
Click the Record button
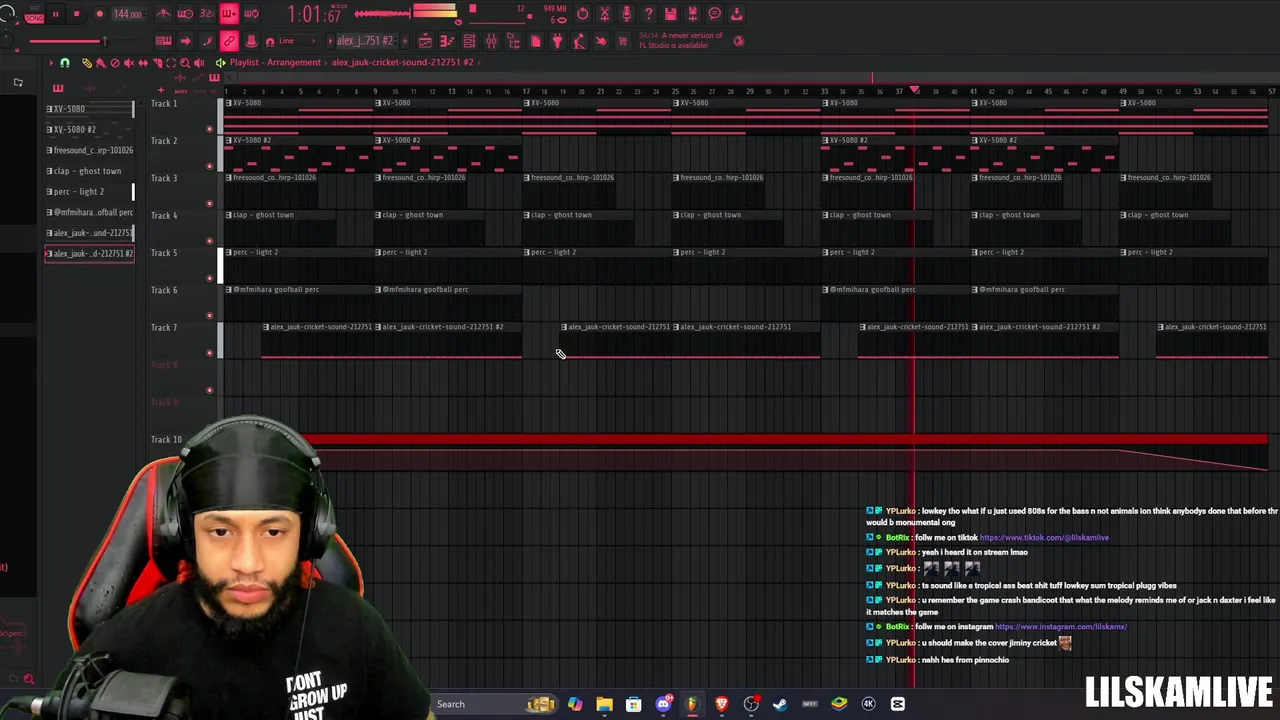click(99, 14)
